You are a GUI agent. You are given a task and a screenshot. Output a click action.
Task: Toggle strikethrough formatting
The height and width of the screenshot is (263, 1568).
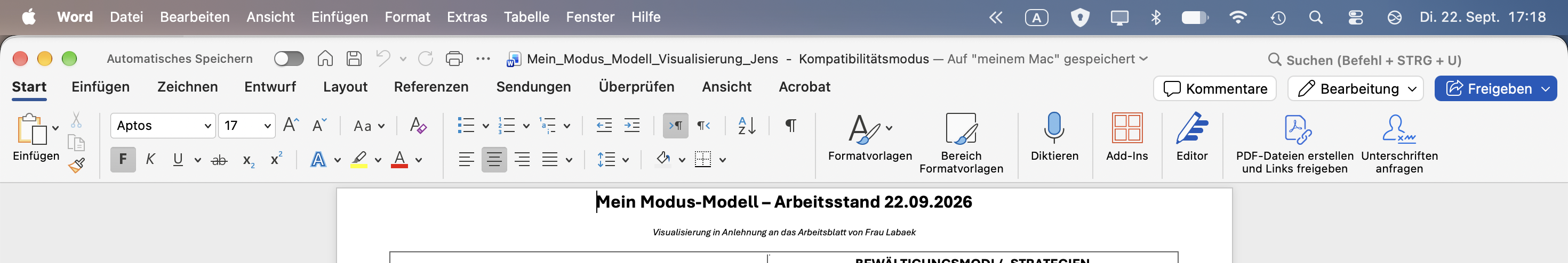(219, 160)
